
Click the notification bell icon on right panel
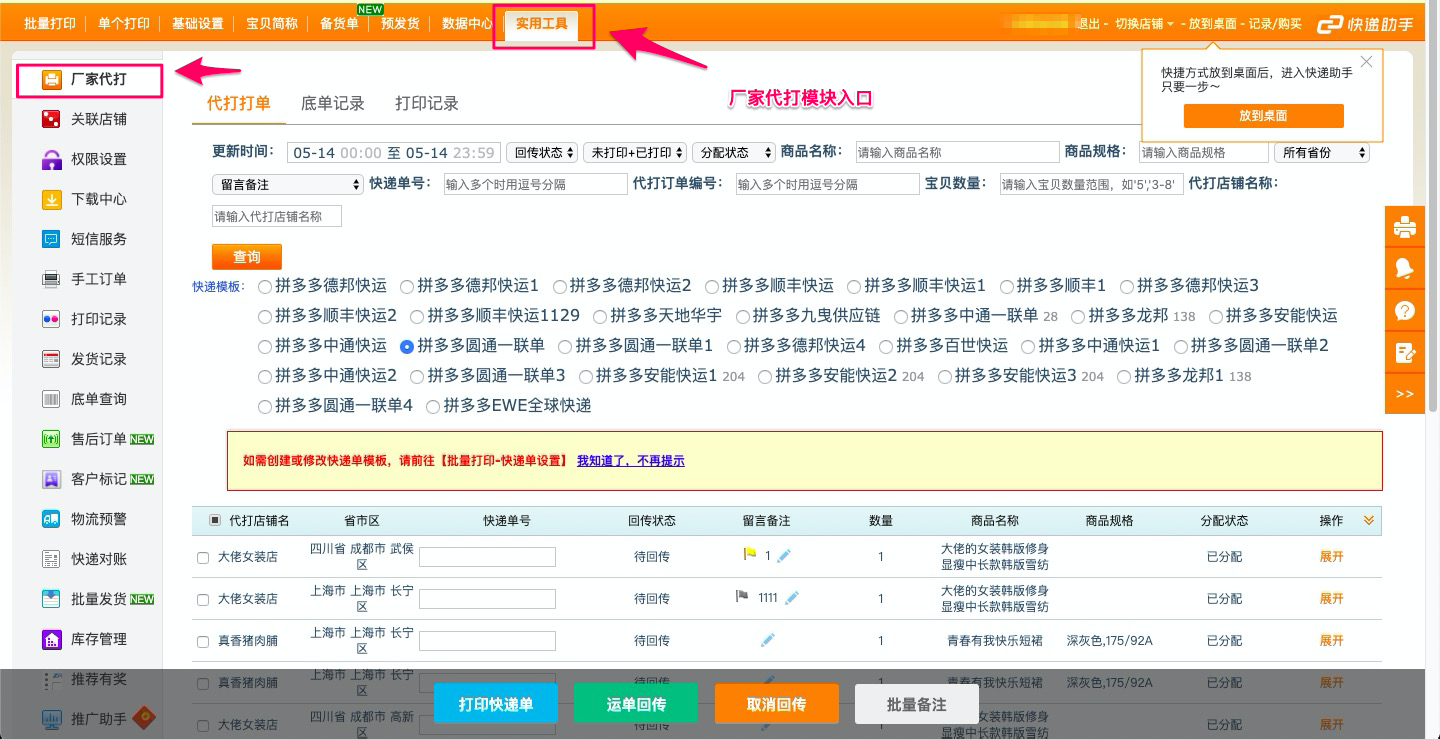point(1405,269)
